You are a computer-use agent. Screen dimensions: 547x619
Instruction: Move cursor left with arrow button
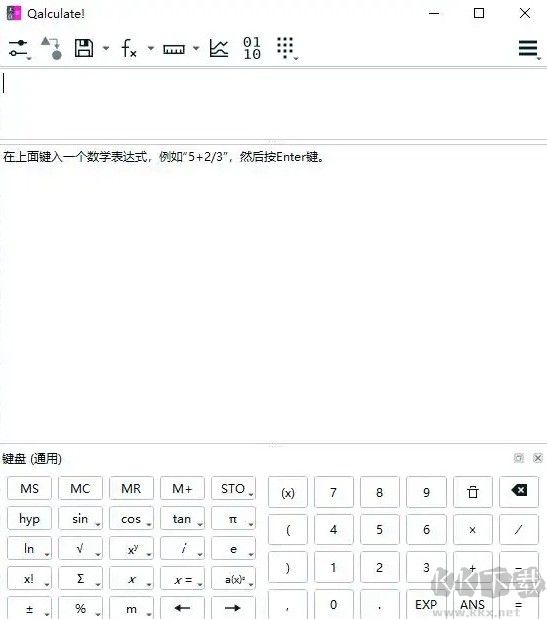point(182,608)
